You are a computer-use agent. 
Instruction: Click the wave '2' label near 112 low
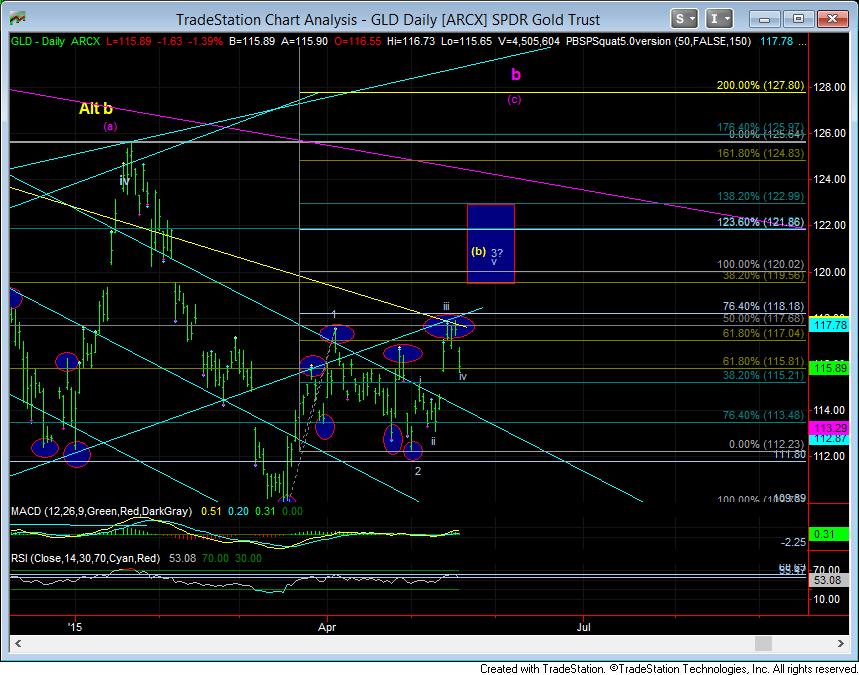[417, 471]
